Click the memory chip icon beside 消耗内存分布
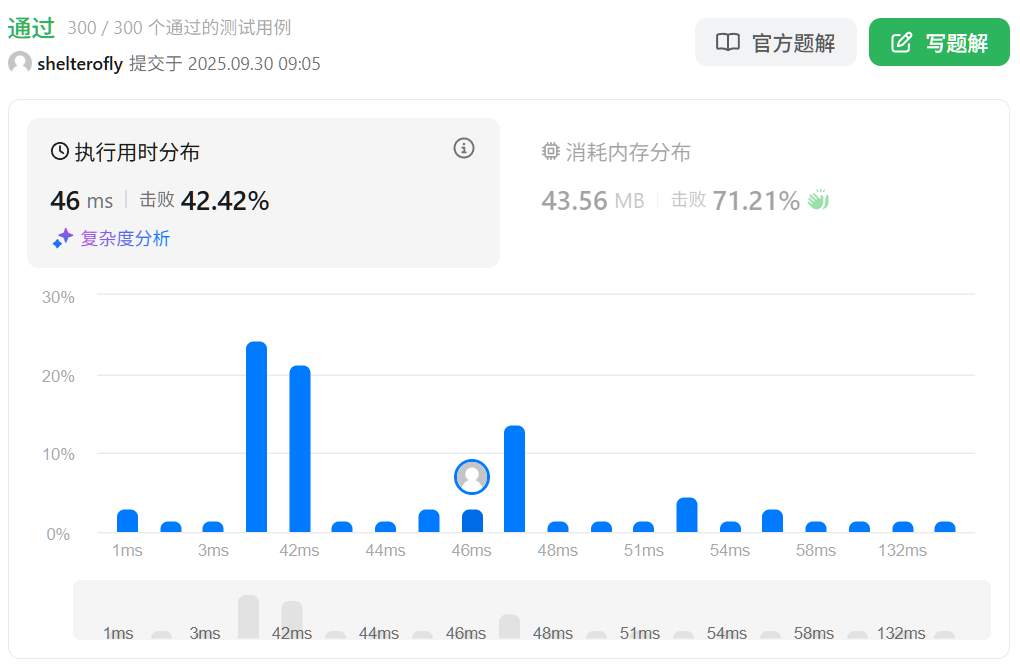This screenshot has height=669, width=1020. coord(550,152)
